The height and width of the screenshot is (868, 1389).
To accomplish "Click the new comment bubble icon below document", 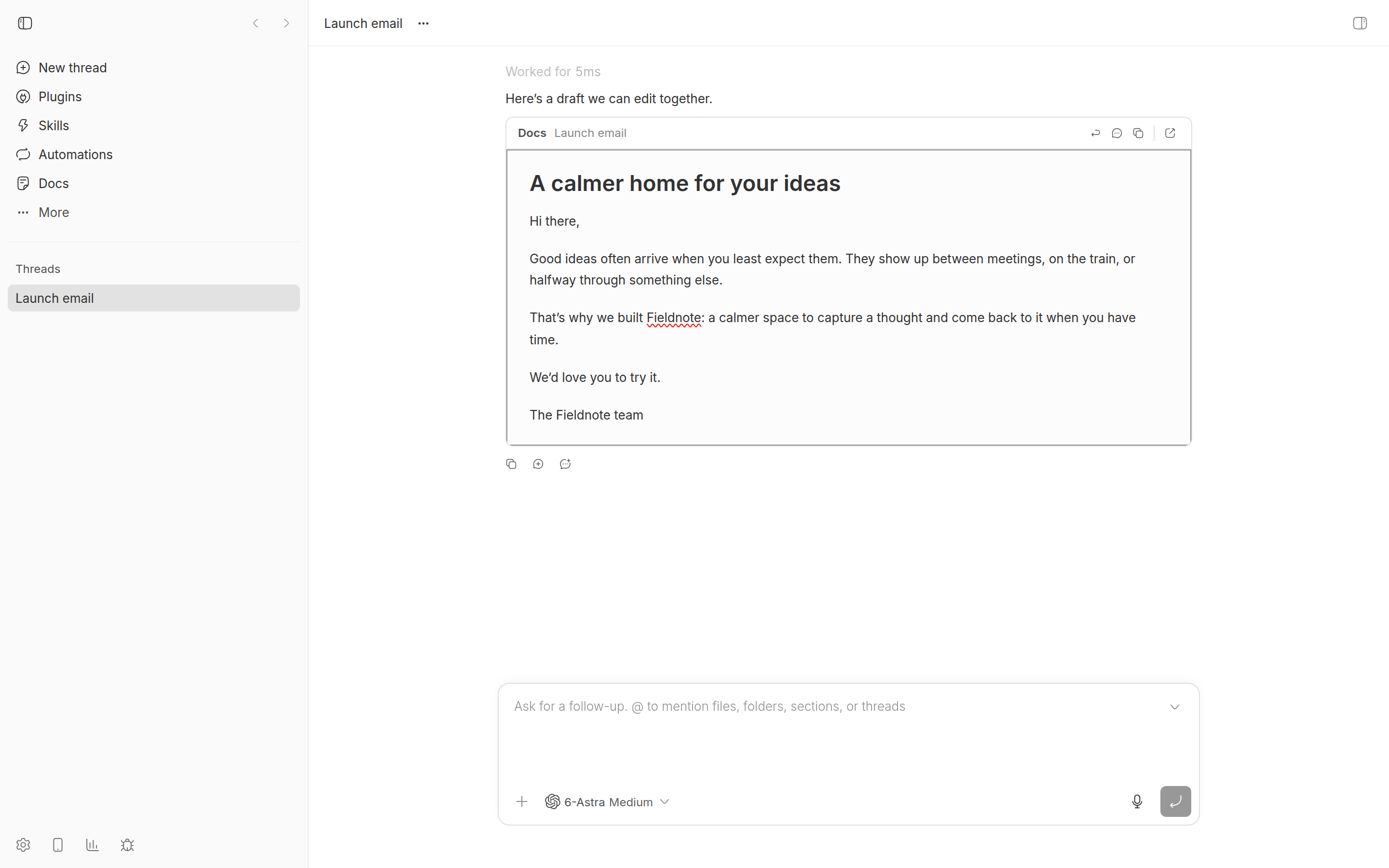I will click(x=565, y=464).
